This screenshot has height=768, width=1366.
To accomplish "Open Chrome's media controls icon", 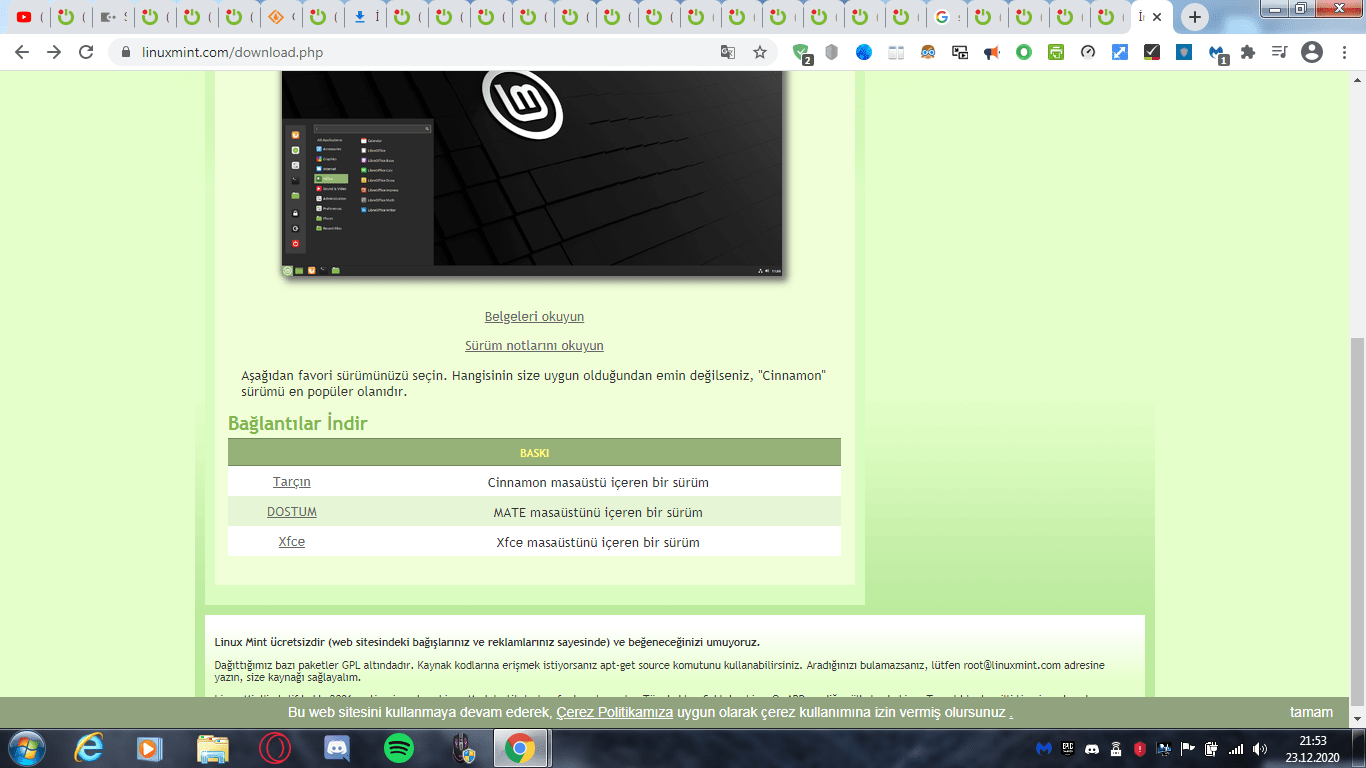I will point(1279,52).
